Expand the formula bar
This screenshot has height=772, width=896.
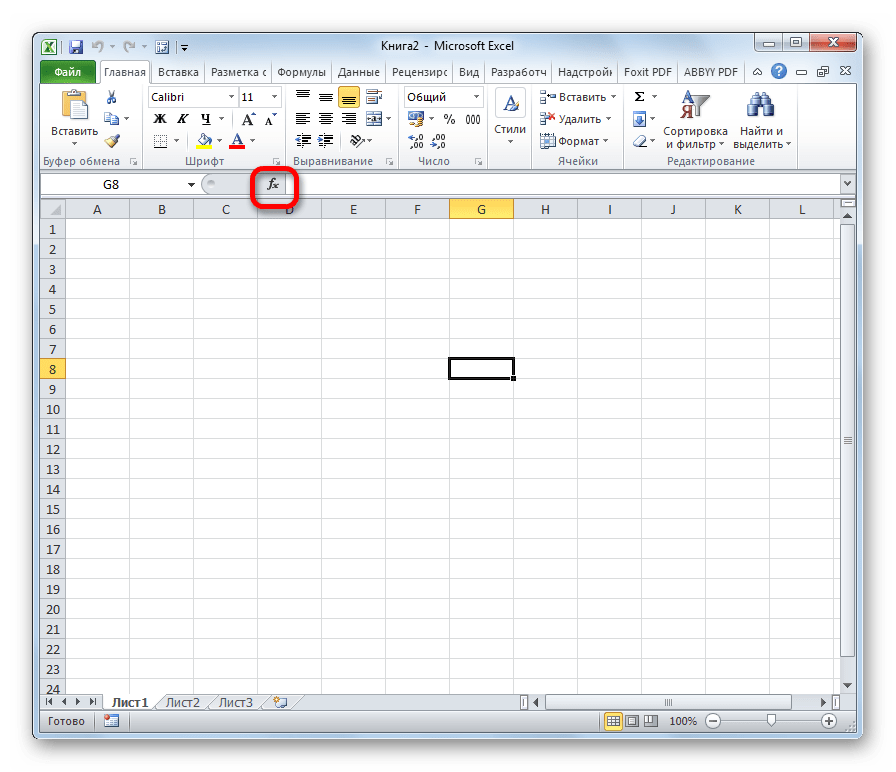click(x=847, y=183)
